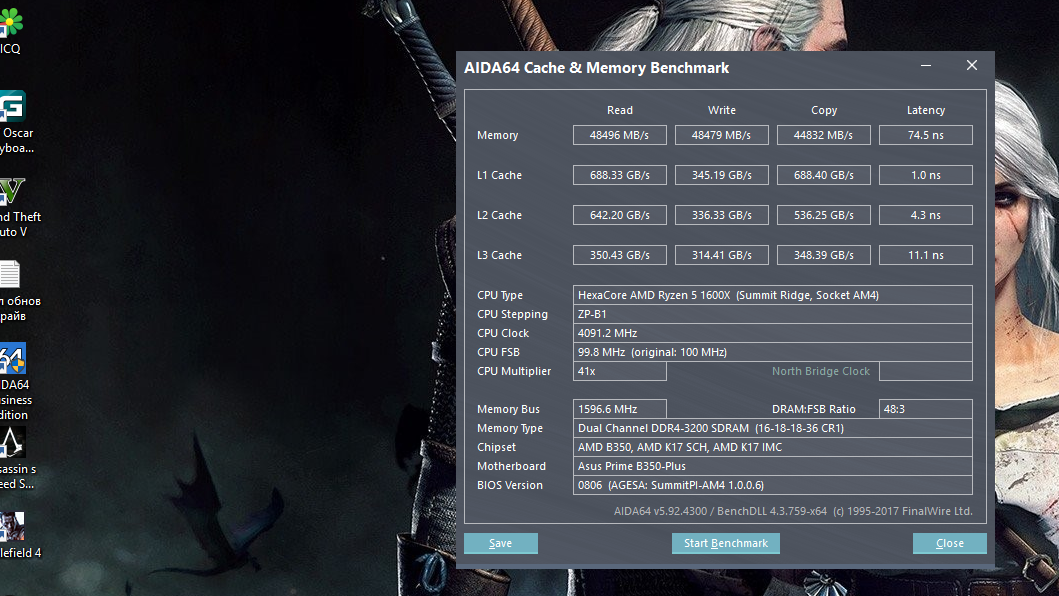
Task: Select the Memory Copy value 44832 MB/s
Action: click(823, 135)
